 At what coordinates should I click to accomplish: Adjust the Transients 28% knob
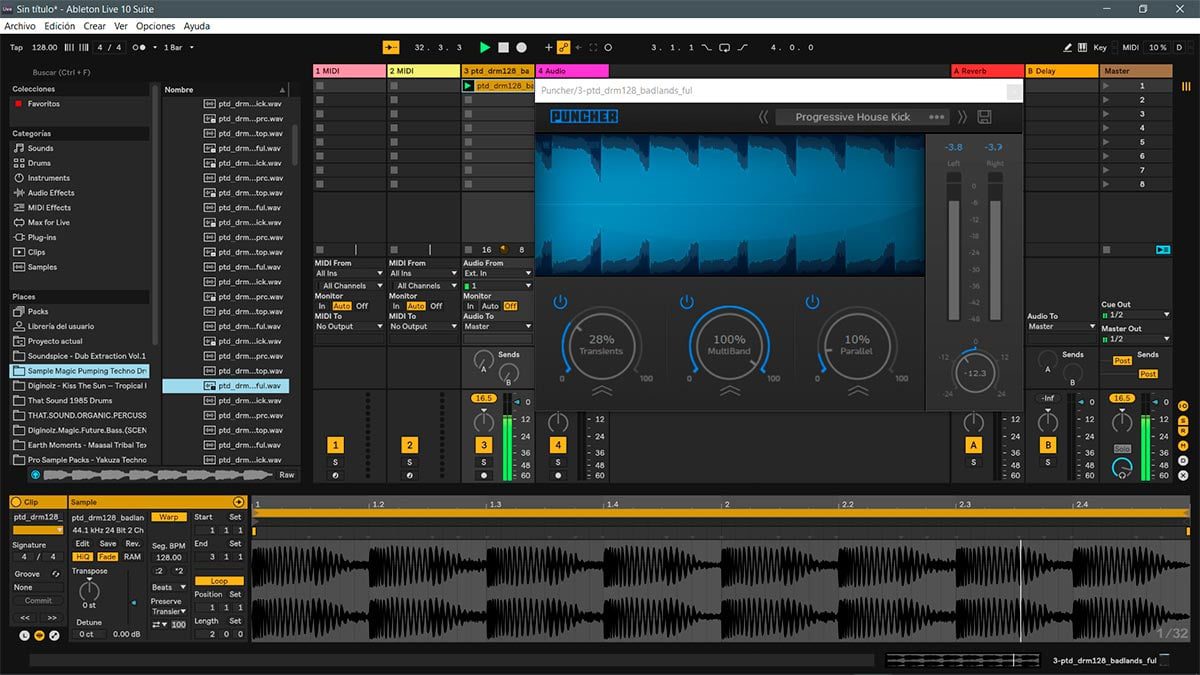pyautogui.click(x=602, y=345)
